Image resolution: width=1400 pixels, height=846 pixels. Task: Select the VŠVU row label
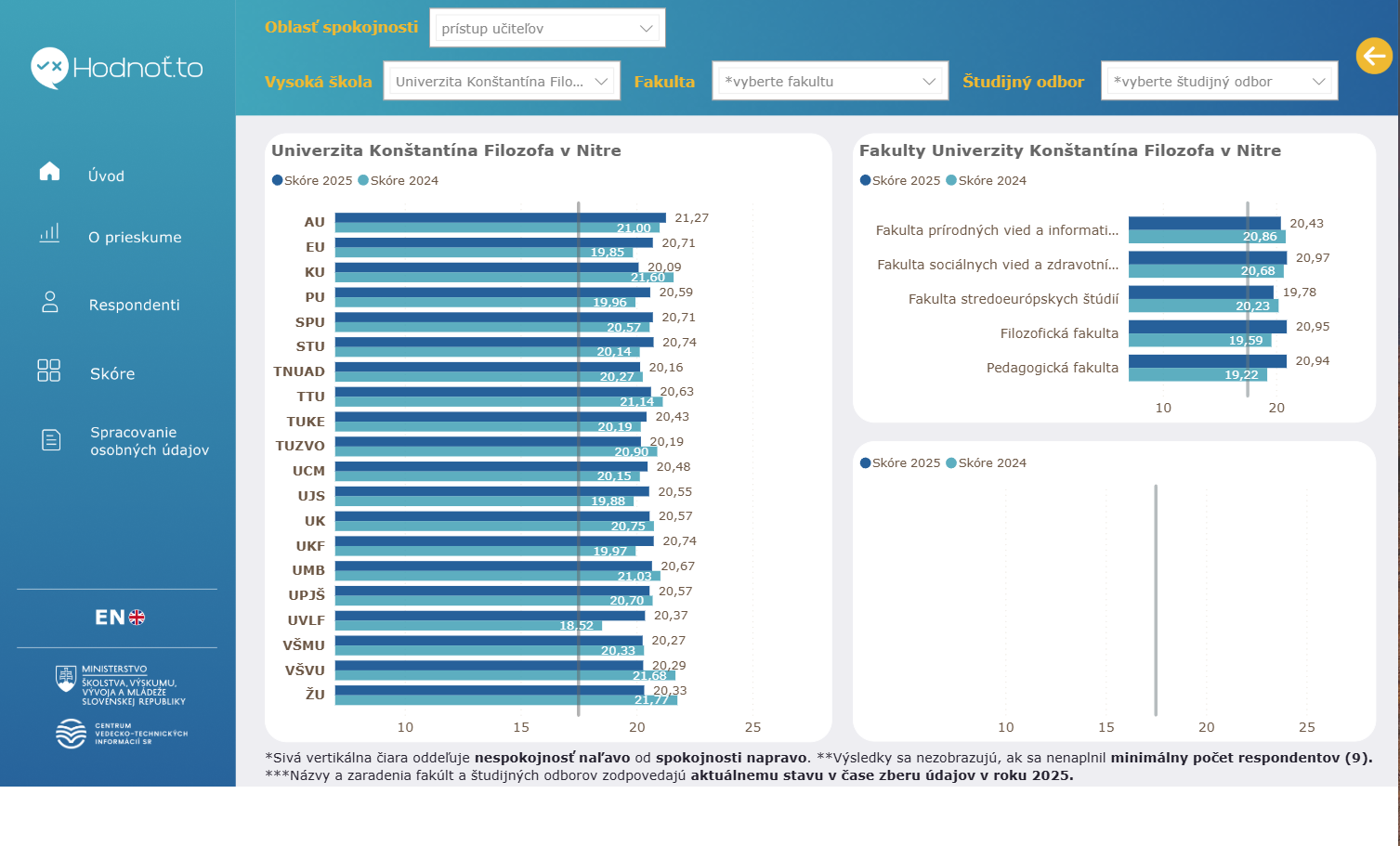point(305,670)
